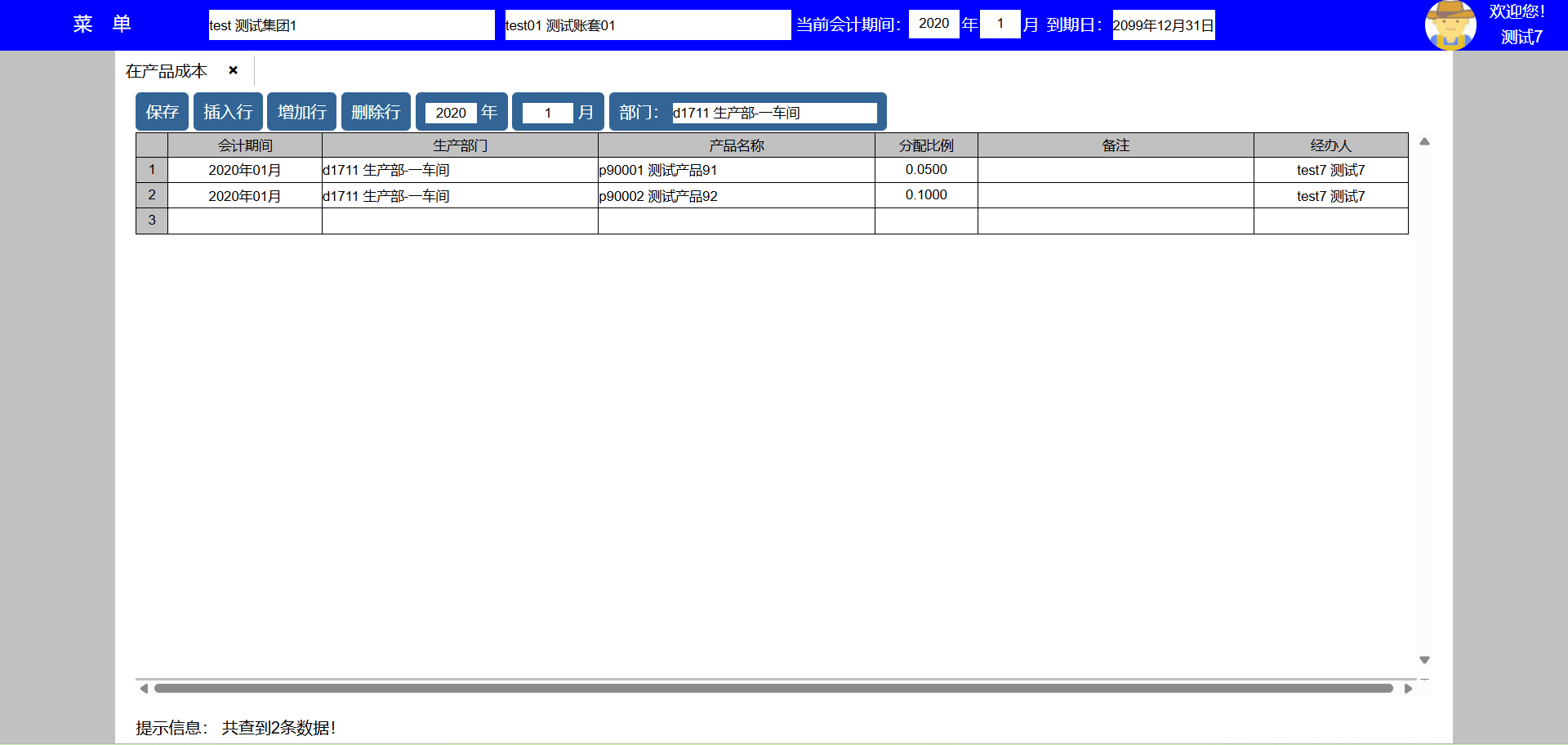The image size is (1568, 745).
Task: Close the 在产品成本 tab
Action: pos(233,70)
